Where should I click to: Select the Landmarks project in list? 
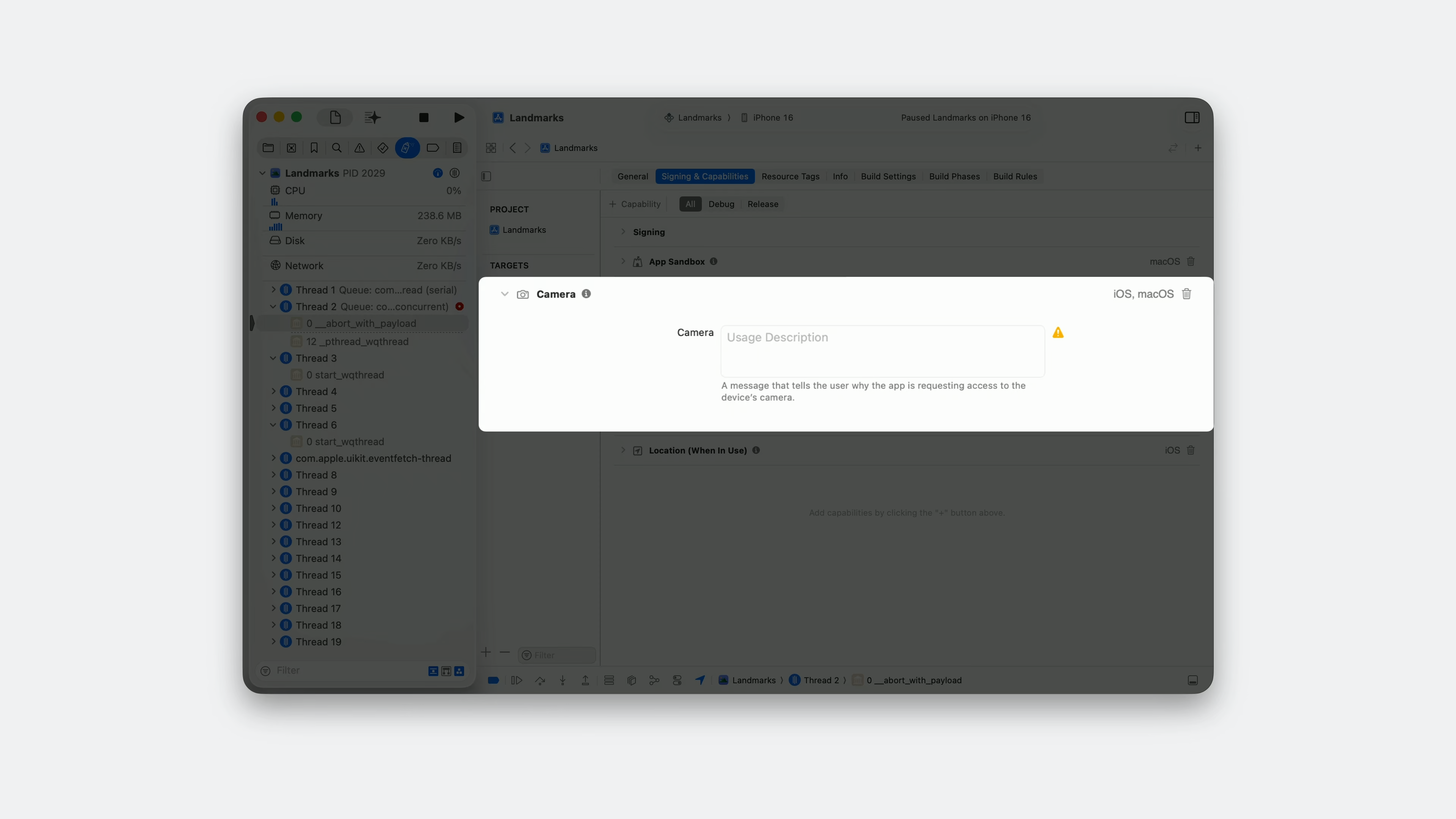[523, 230]
